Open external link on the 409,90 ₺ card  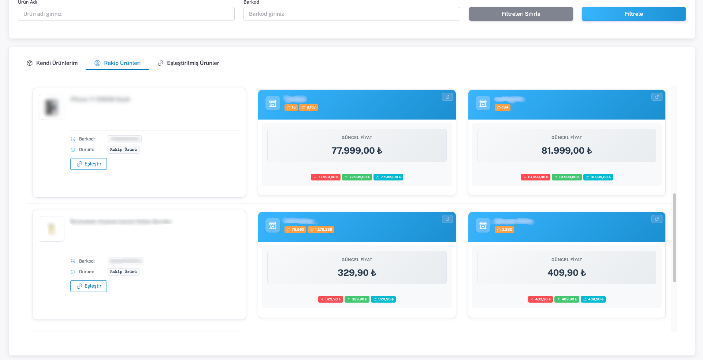click(x=656, y=219)
